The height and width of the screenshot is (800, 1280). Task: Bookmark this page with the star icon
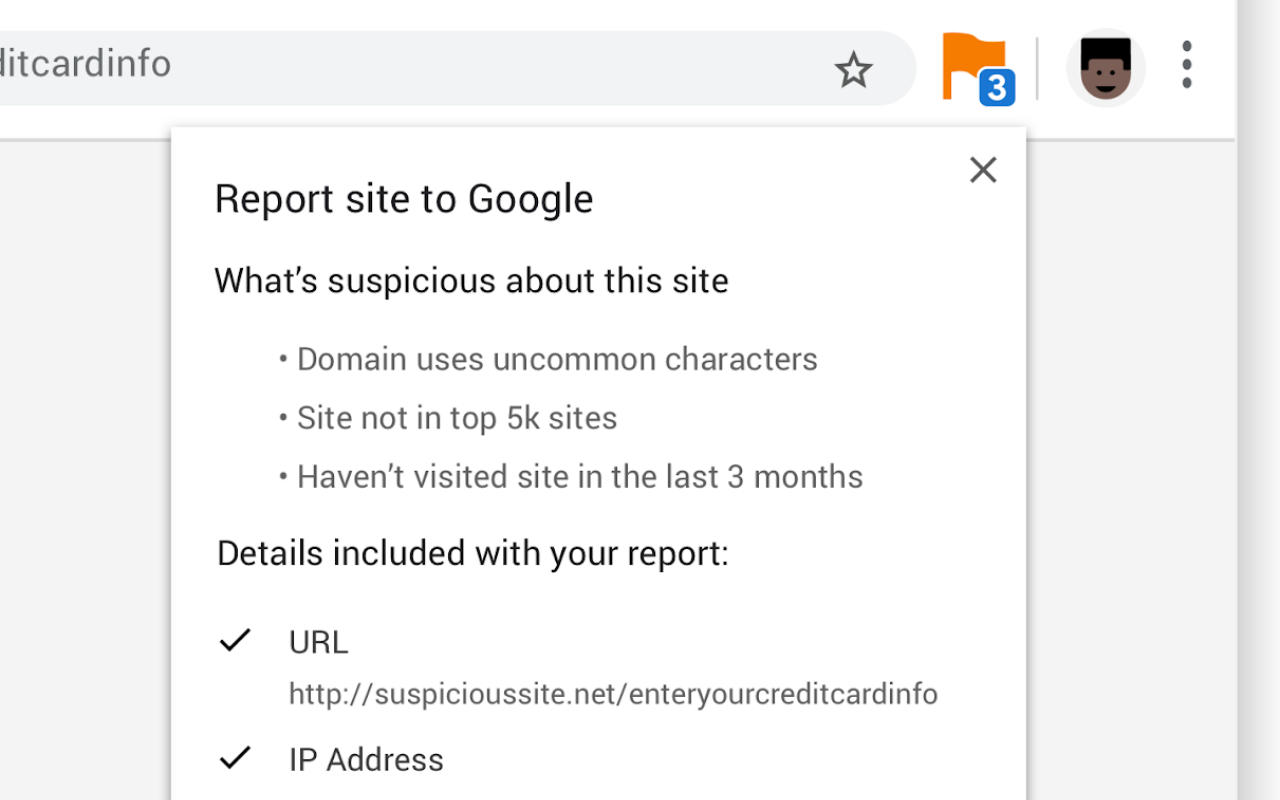(x=853, y=70)
